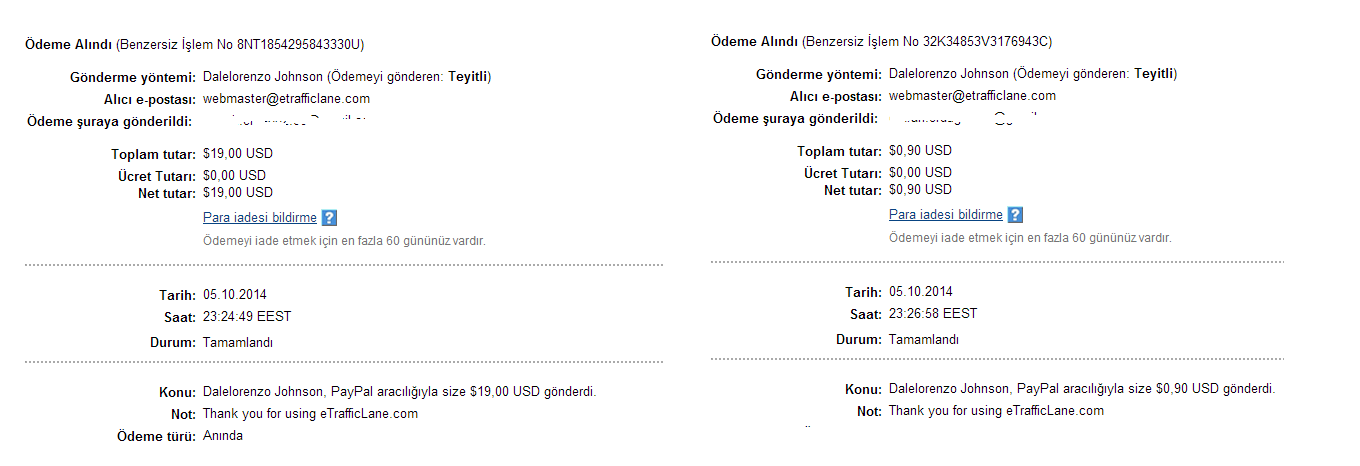Open help icon beside right Para iadesi bildirme
The width and height of the screenshot is (1360, 466).
tap(1015, 215)
